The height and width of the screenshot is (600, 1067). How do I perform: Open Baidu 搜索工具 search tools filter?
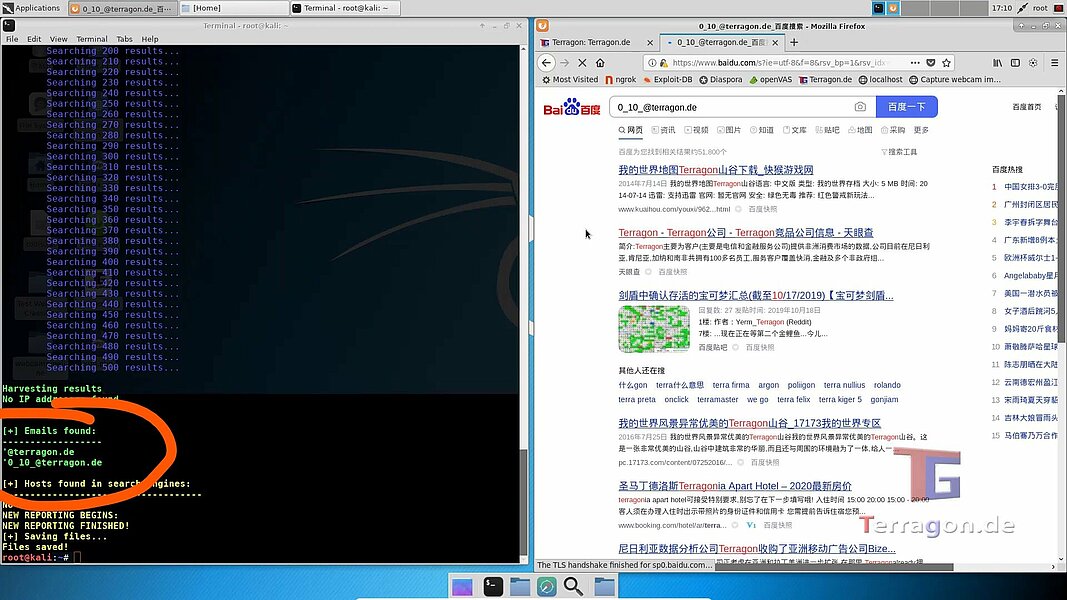pos(899,152)
